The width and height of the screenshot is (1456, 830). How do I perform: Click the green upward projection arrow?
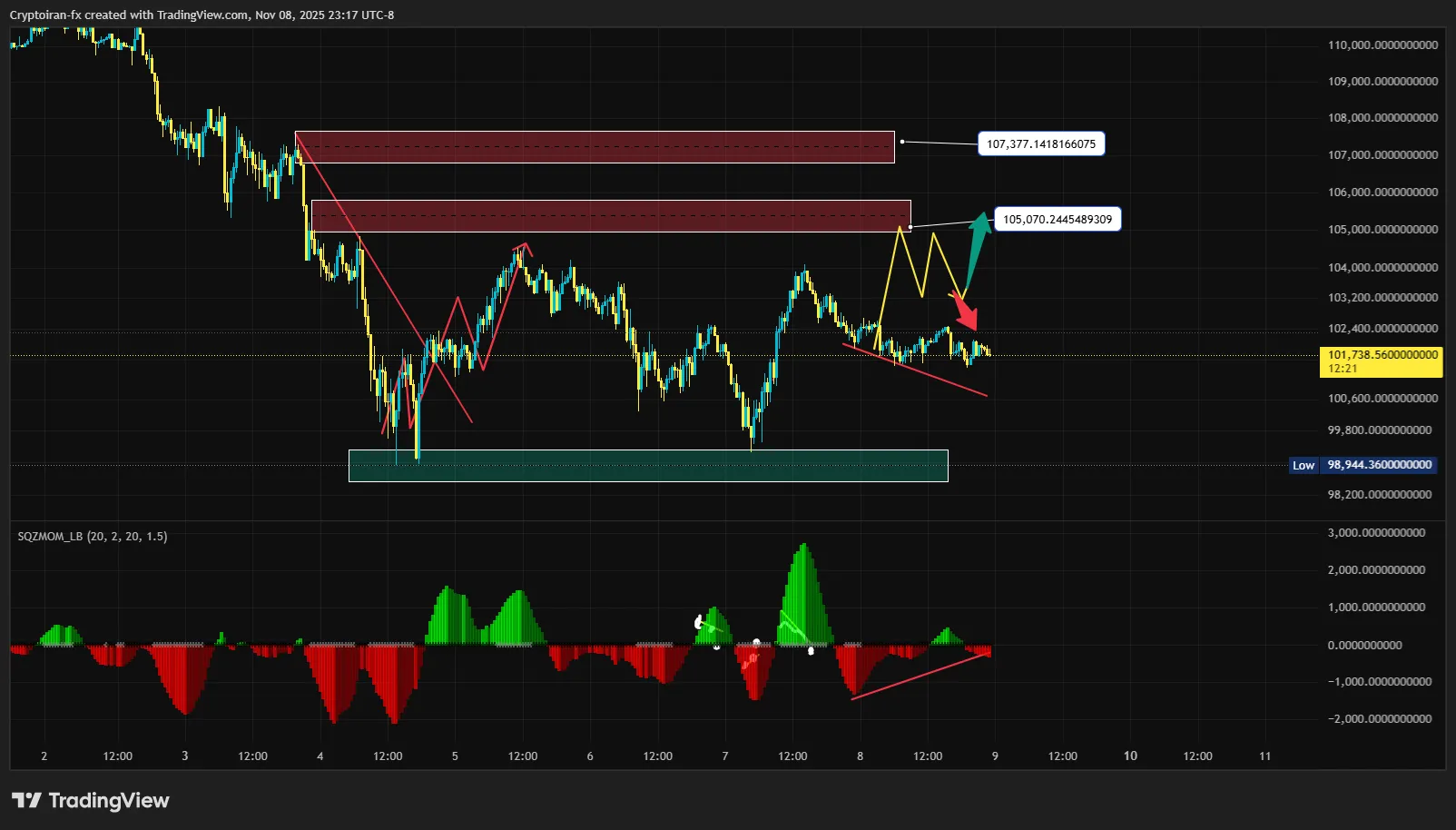[x=976, y=247]
